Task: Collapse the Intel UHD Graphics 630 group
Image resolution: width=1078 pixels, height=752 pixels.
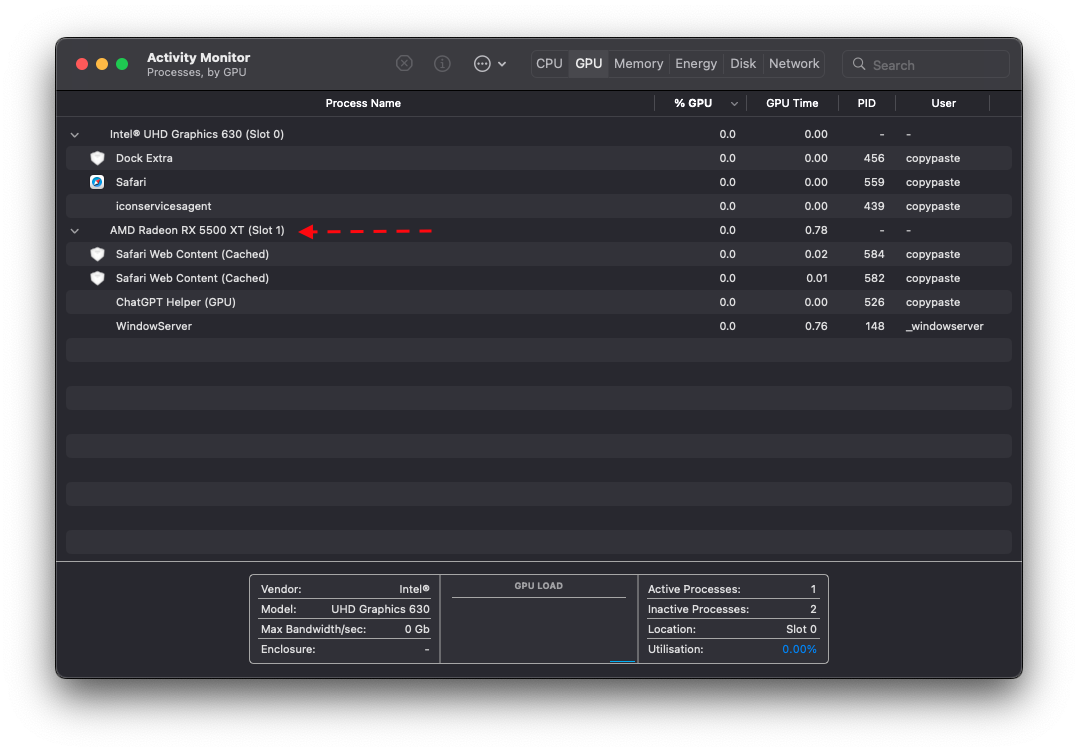Action: click(74, 133)
